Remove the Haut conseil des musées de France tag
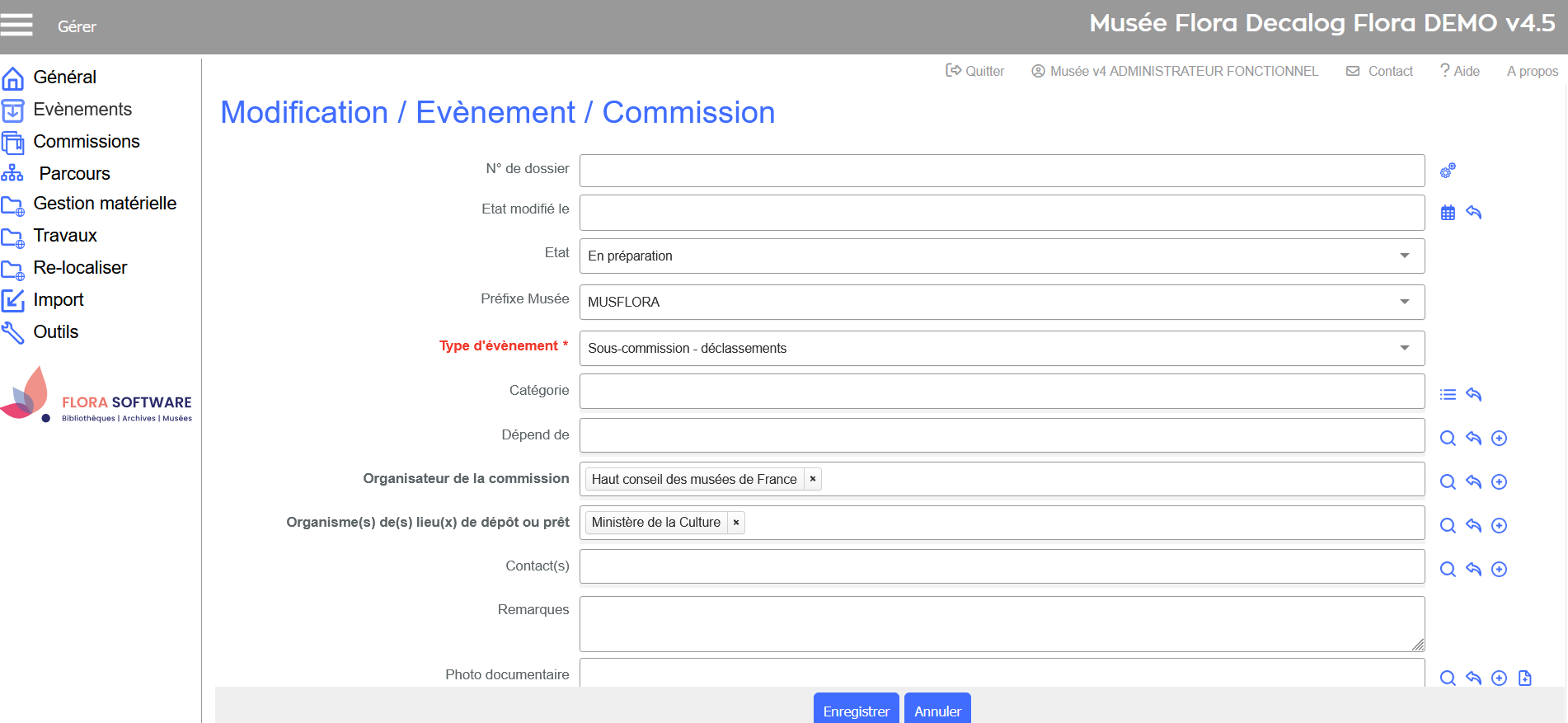The image size is (1568, 723). 813,479
